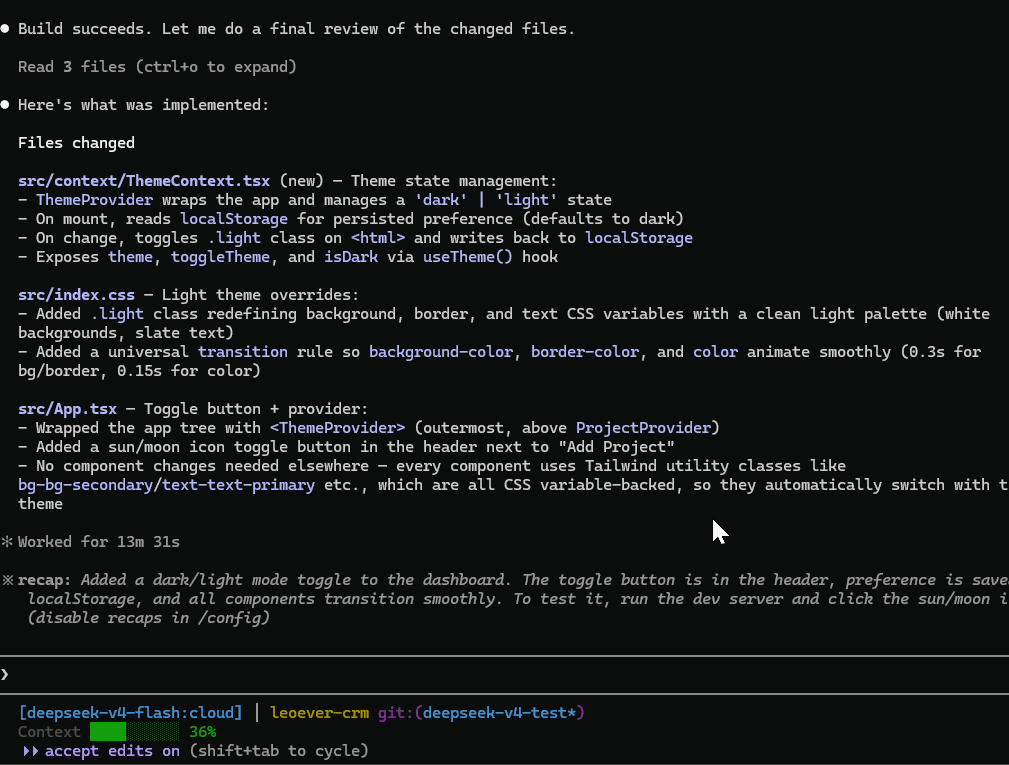This screenshot has height=765, width=1009.
Task: Click the bullet icon before "Here's what was implemented"
Action: click(5, 105)
